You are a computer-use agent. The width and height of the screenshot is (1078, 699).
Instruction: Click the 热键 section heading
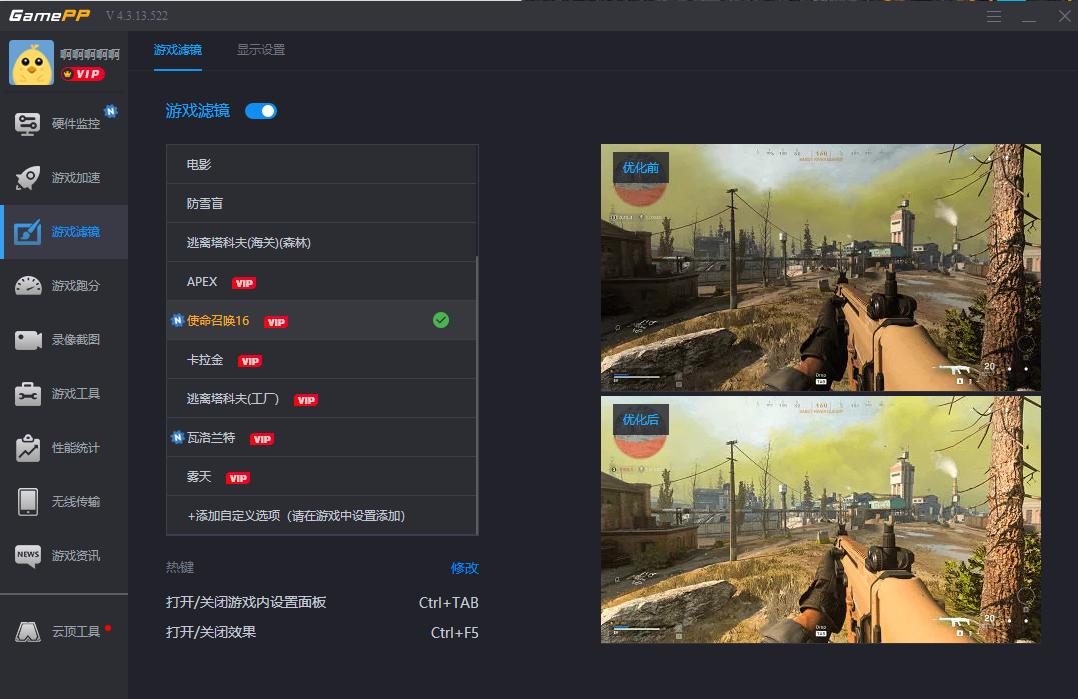pos(180,567)
